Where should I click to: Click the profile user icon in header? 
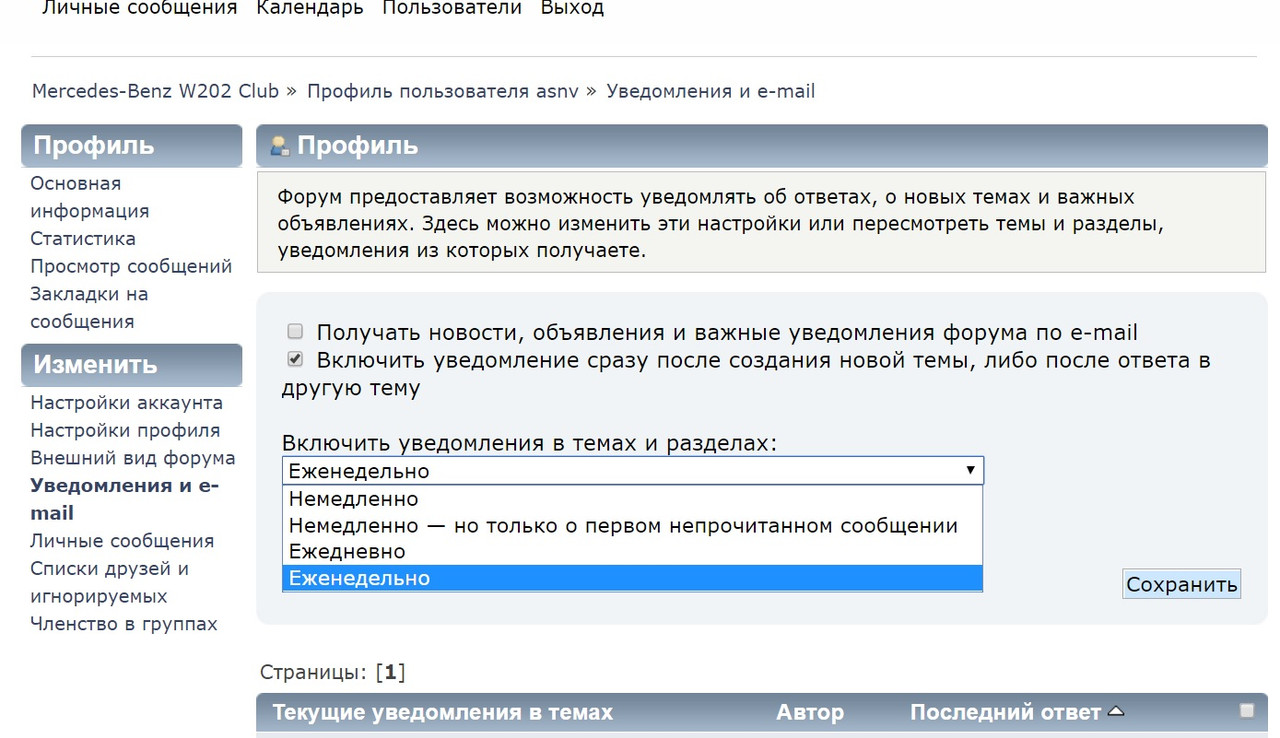pos(279,146)
